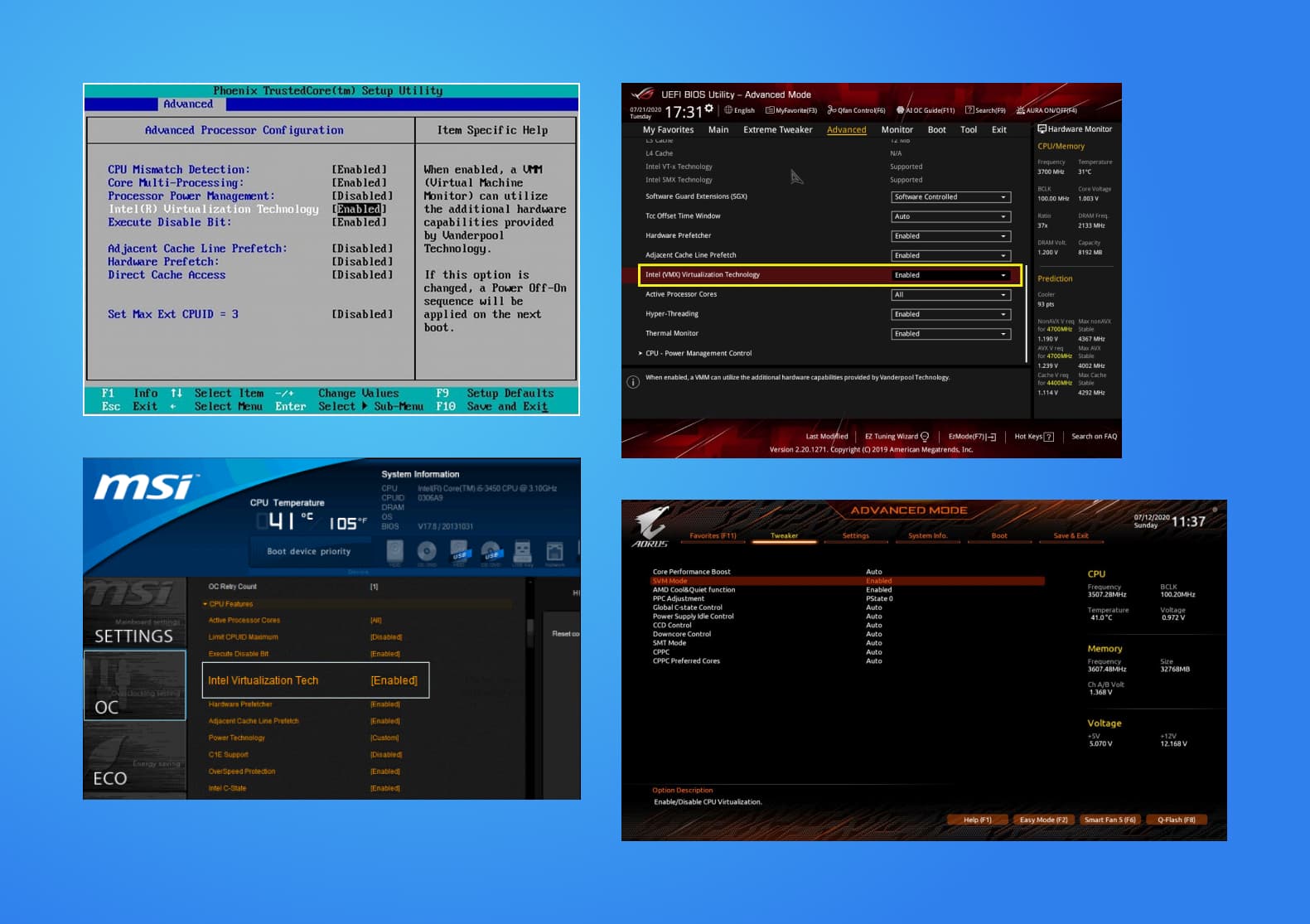This screenshot has width=1310, height=924.
Task: Open ASUS Hardware Prefetcher dropdown
Action: (x=950, y=236)
